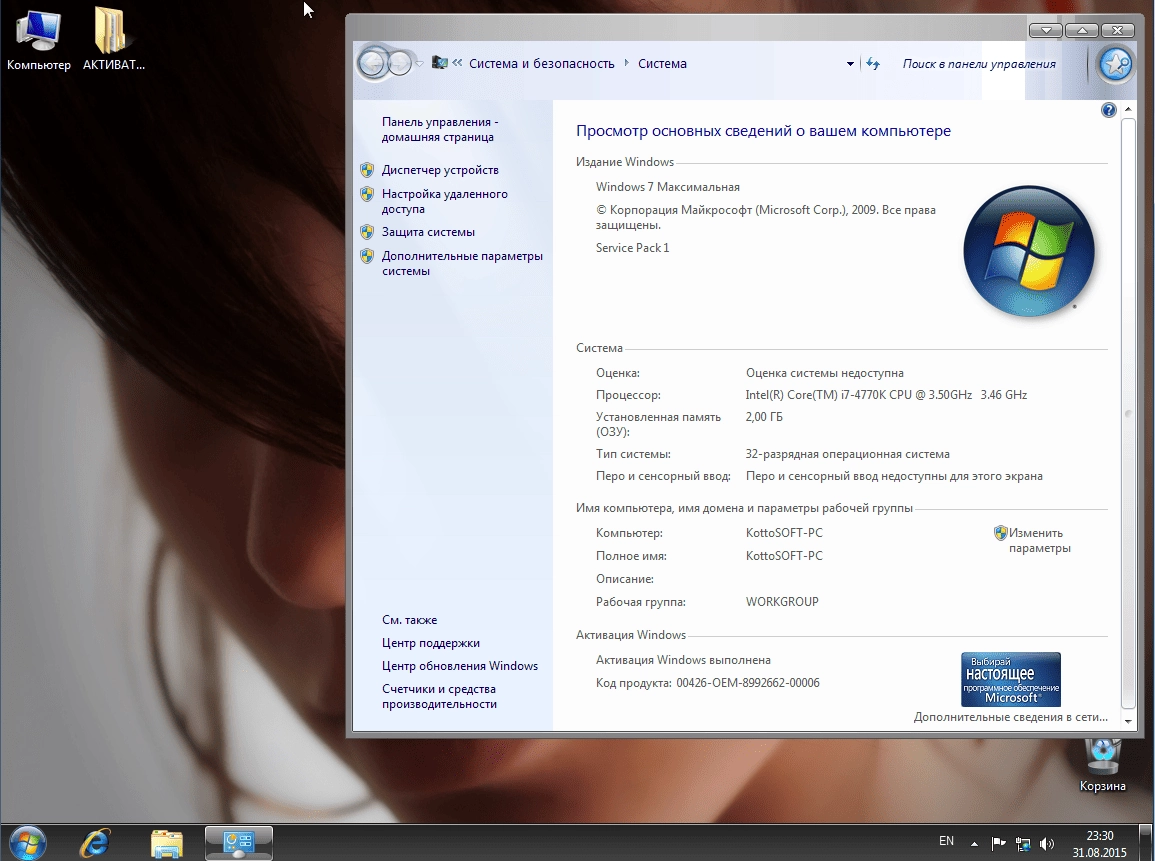The image size is (1155, 861).
Task: Click the WORKGROUP value text
Action: 782,602
